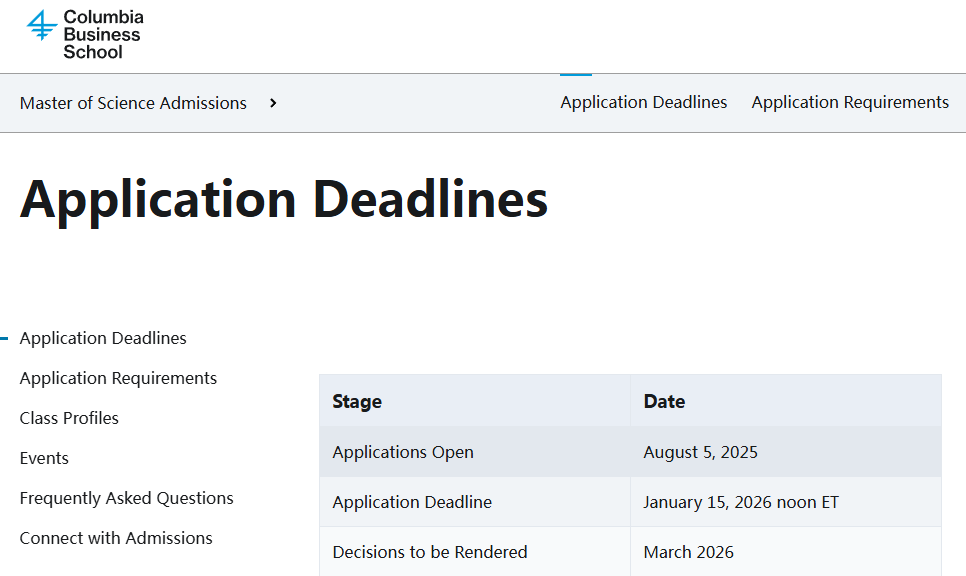The height and width of the screenshot is (576, 966).
Task: Select the Application Deadlines tab in top navigation
Action: coord(643,102)
